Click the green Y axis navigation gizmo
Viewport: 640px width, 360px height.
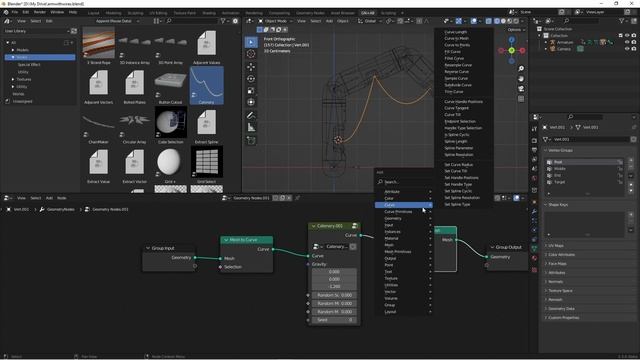coord(512,50)
